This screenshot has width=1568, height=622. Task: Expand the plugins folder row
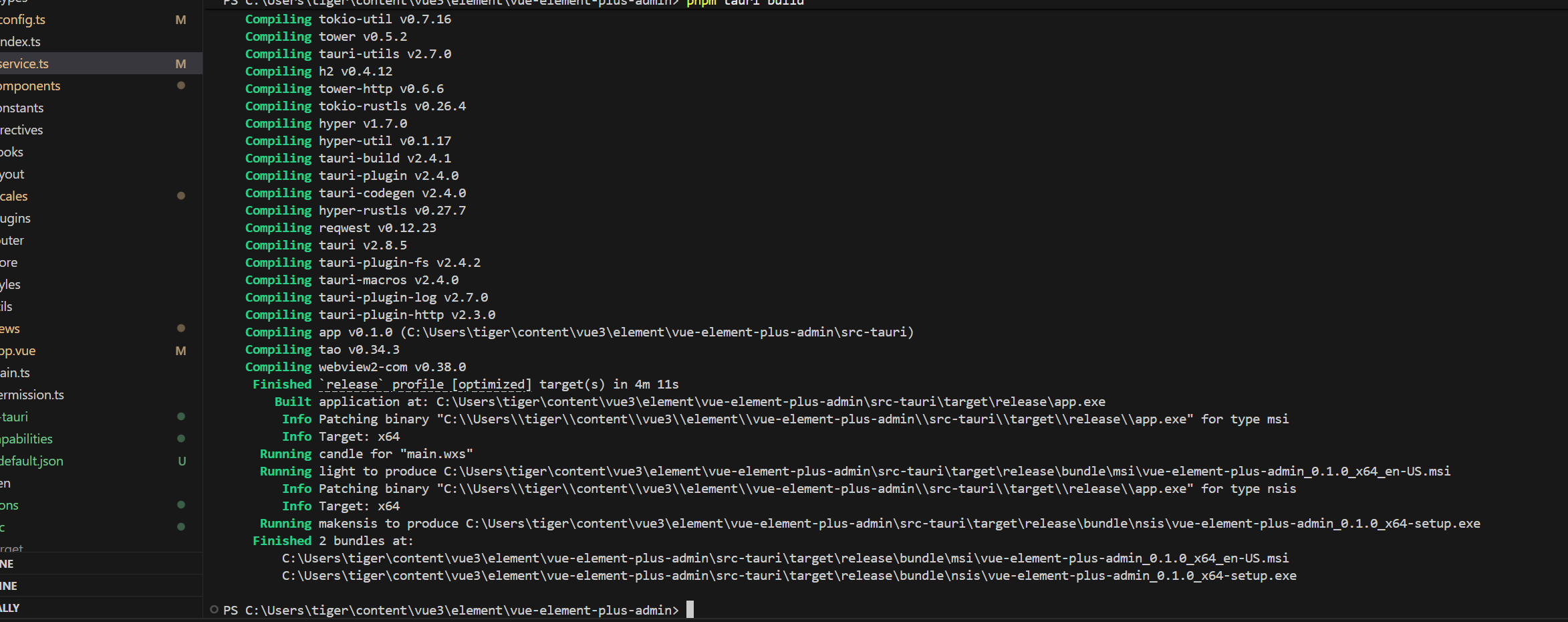[100, 218]
